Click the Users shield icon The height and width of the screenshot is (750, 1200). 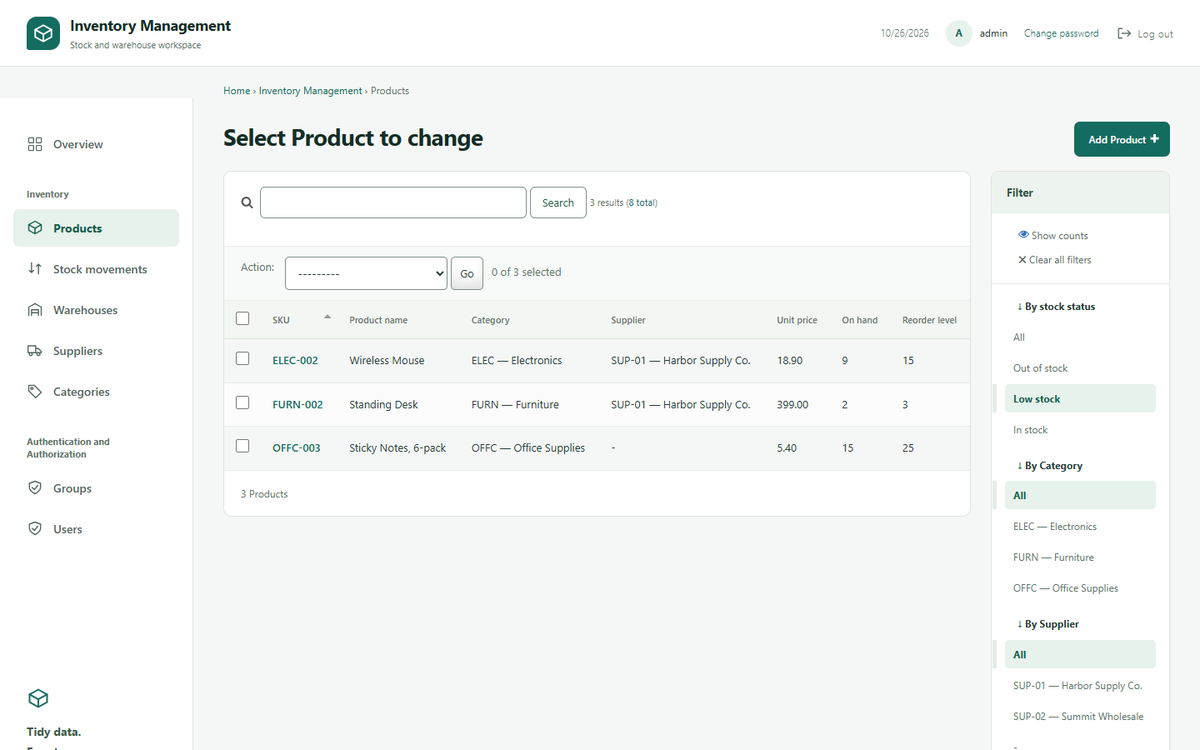click(x=35, y=529)
